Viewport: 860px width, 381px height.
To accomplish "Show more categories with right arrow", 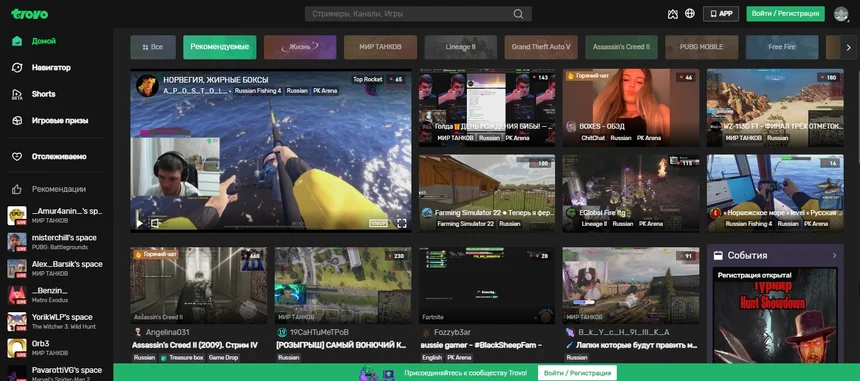I will pyautogui.click(x=848, y=47).
